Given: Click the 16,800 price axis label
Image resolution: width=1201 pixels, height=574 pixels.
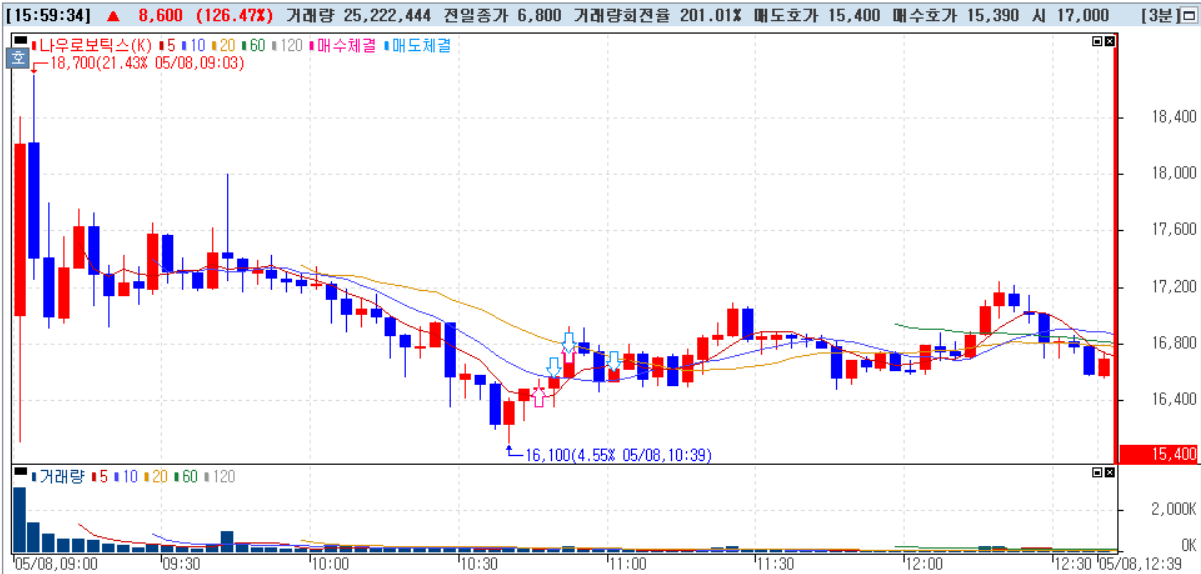Looking at the screenshot, I should click(x=1174, y=343).
